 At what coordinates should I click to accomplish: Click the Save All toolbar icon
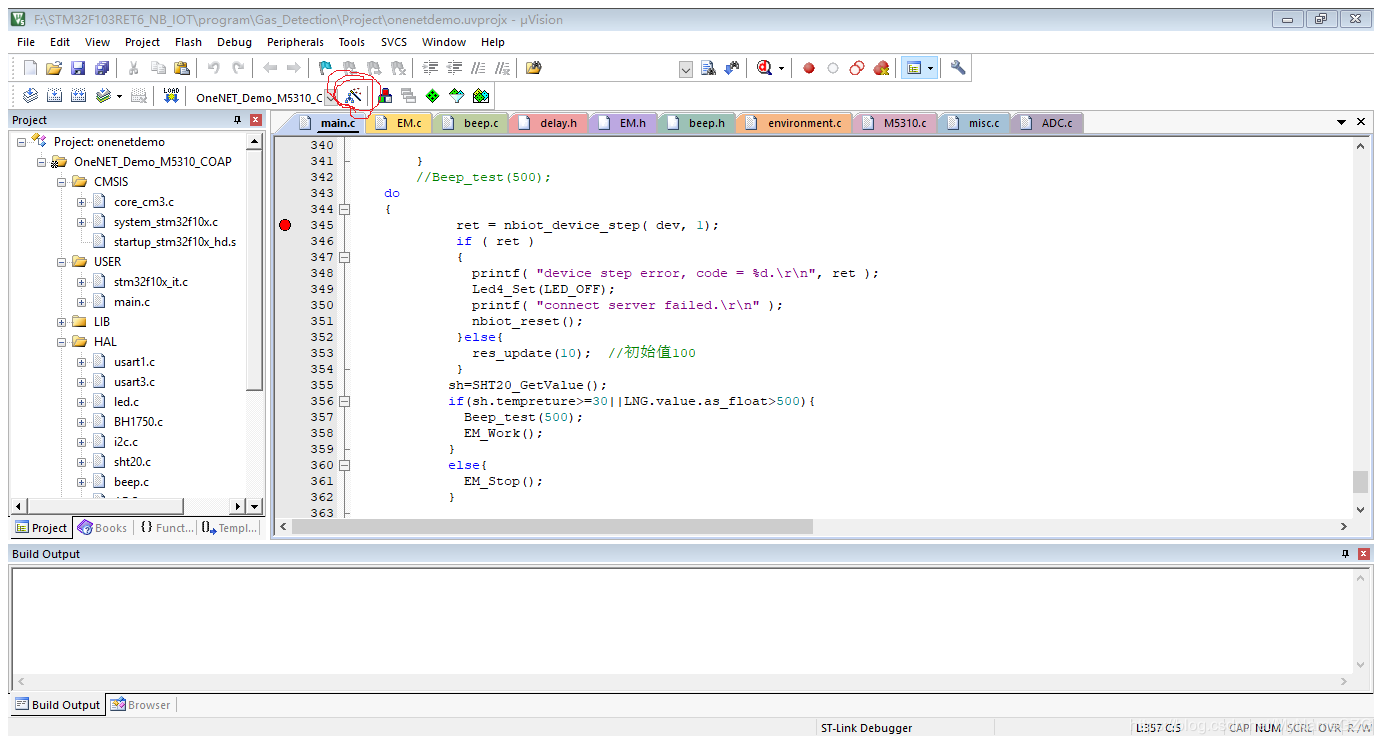pyautogui.click(x=102, y=68)
